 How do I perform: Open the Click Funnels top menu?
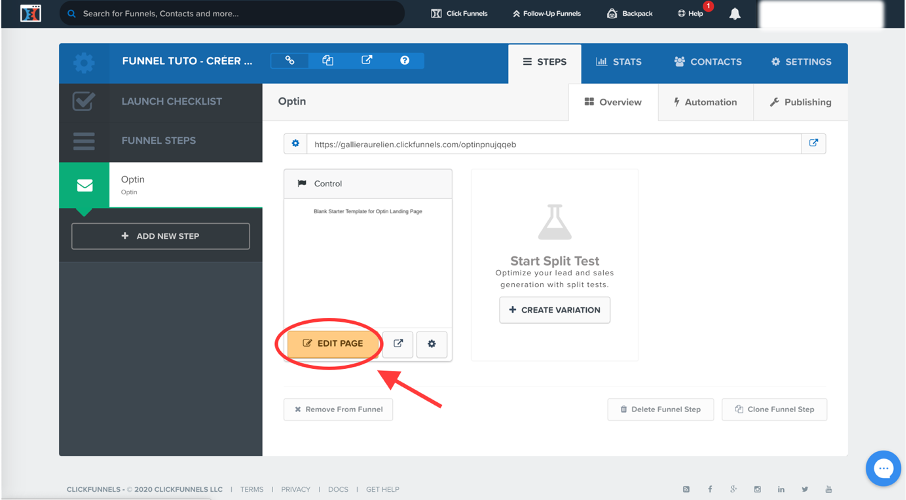459,13
